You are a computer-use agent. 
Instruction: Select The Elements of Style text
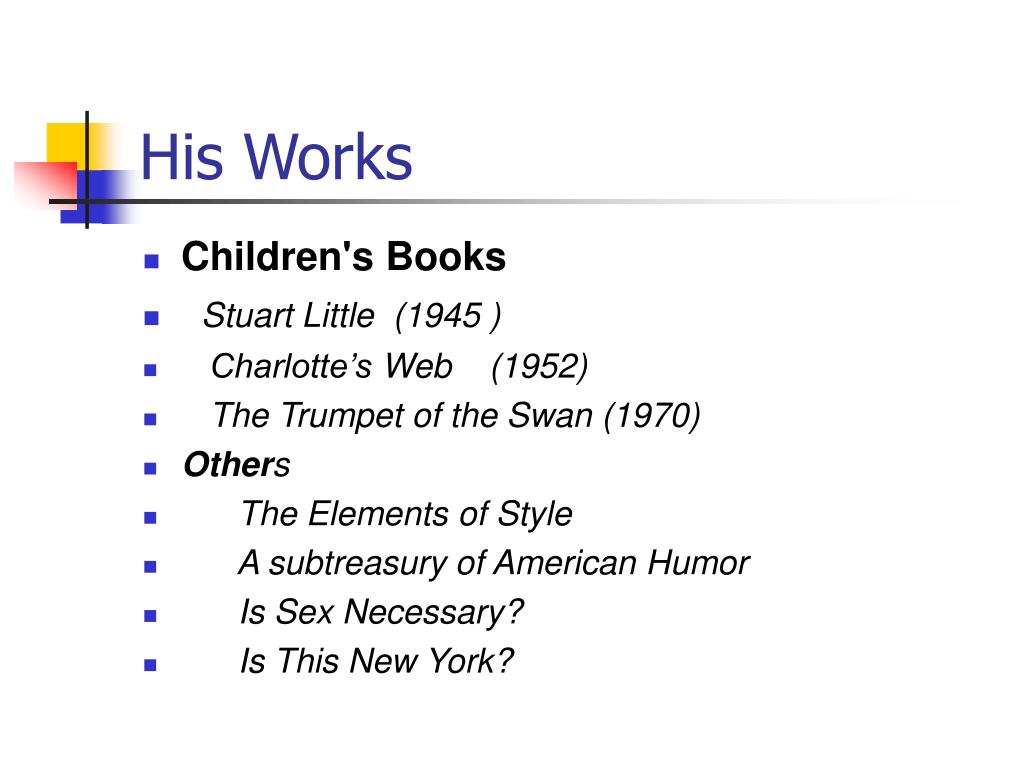coord(407,514)
